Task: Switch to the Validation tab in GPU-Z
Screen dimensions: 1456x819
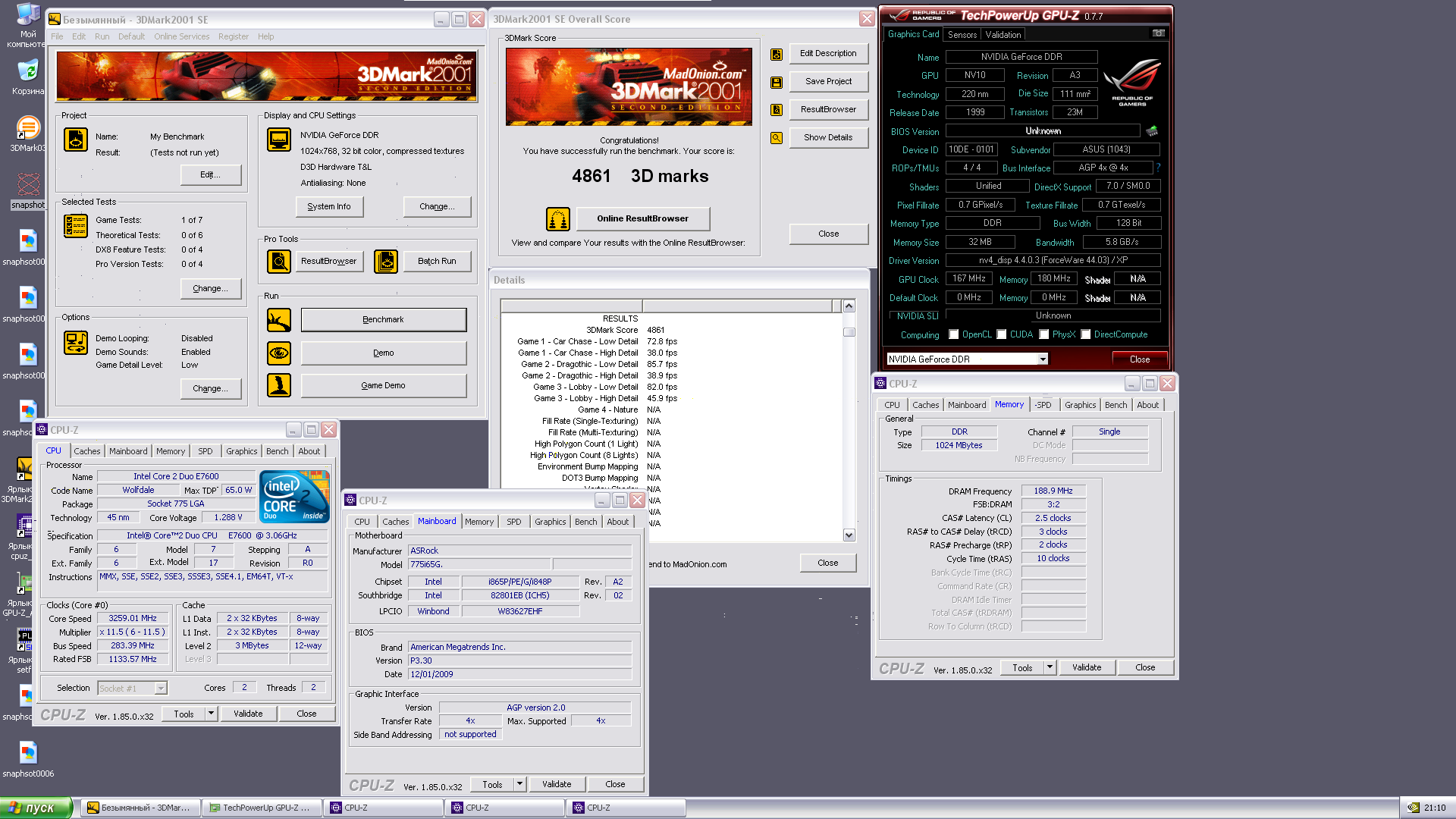Action: coord(1003,34)
